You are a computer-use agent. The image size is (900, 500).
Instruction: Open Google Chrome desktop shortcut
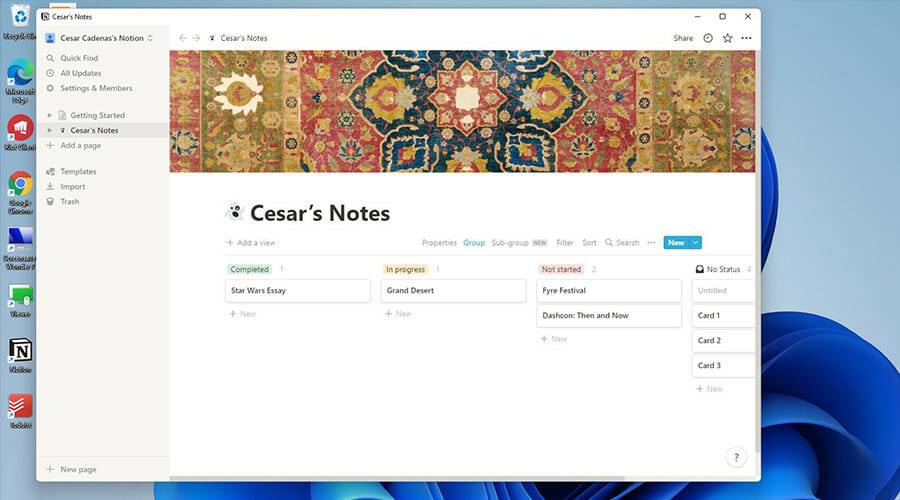click(20, 193)
